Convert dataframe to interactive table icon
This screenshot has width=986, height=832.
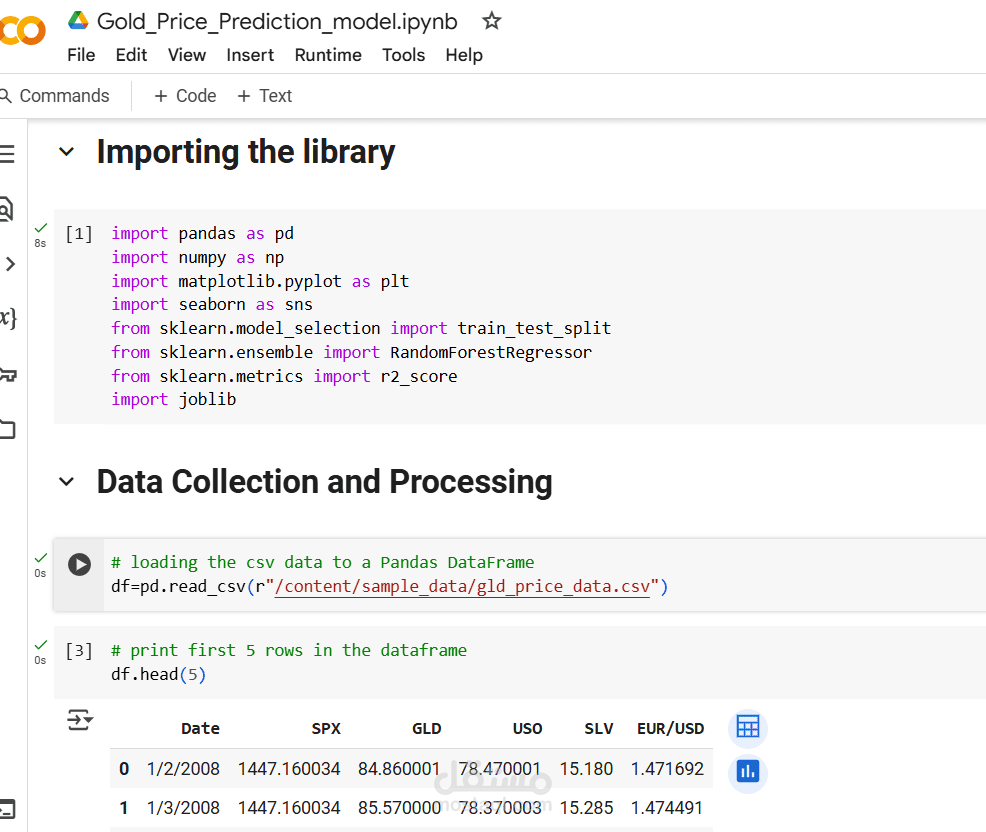point(748,727)
